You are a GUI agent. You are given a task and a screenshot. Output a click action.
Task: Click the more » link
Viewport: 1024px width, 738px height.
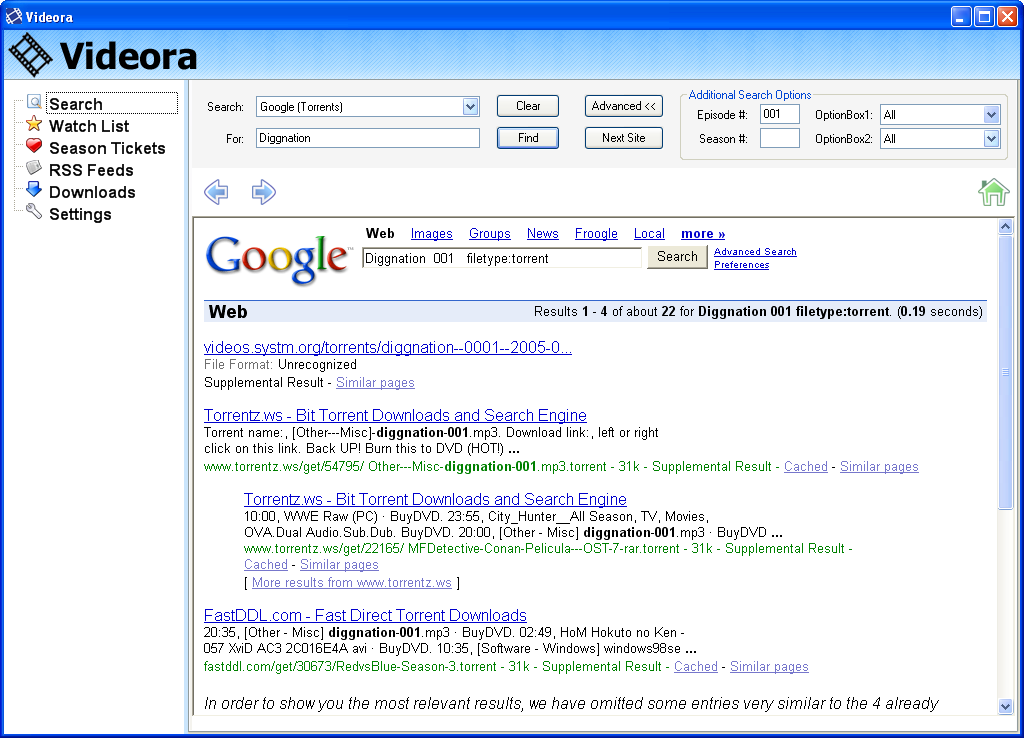click(x=703, y=234)
